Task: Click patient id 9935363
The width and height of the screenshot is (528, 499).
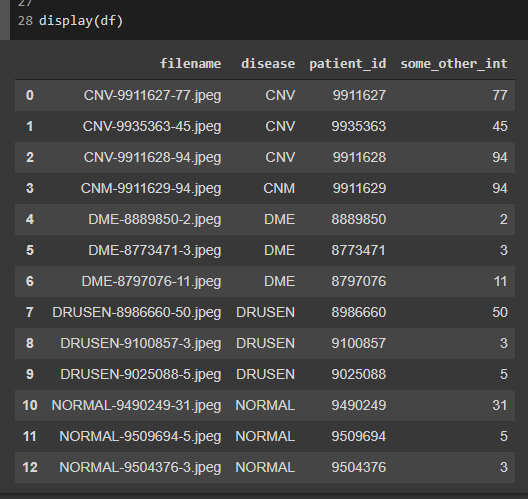Action: point(359,126)
